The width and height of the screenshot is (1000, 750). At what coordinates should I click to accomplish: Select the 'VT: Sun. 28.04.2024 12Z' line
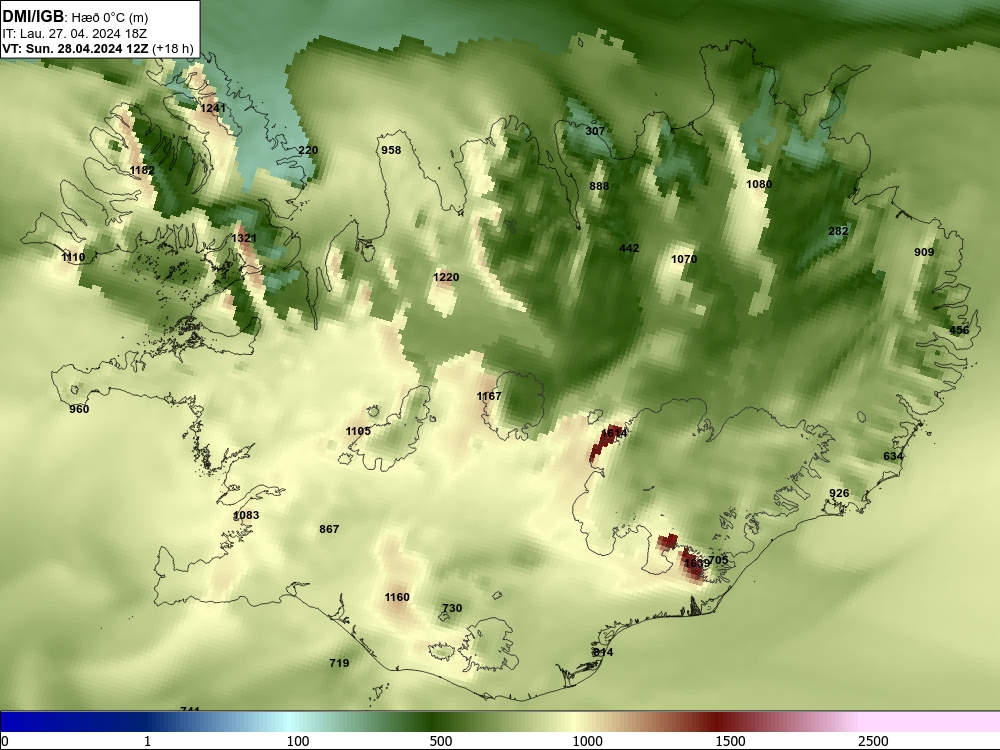75,48
